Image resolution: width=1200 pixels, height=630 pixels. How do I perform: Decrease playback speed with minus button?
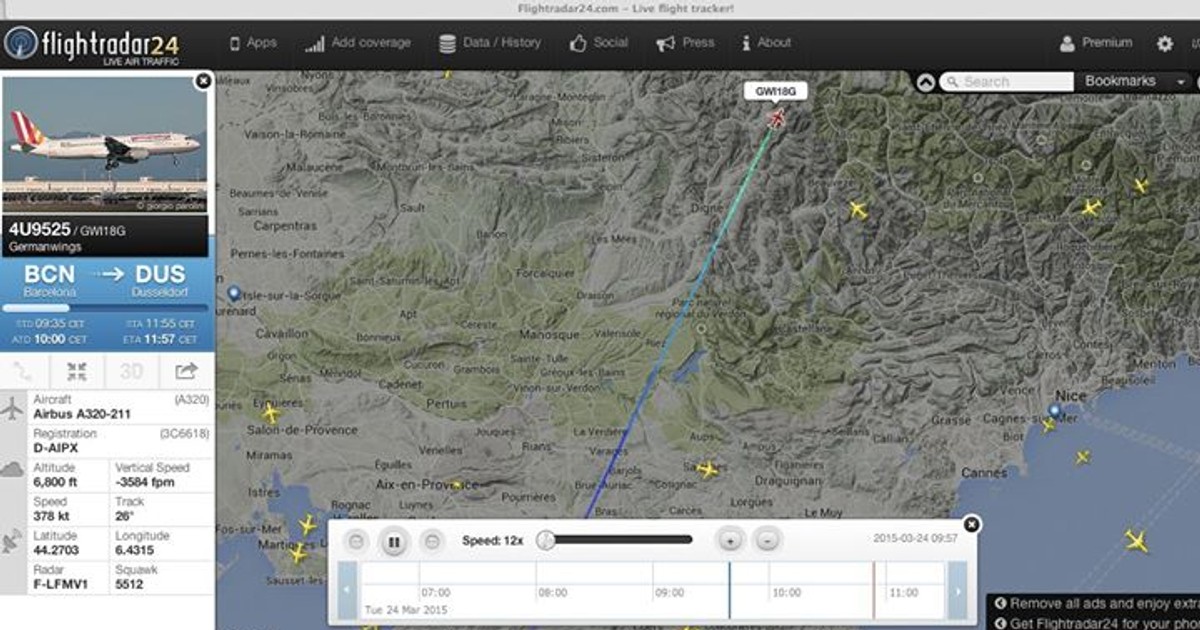767,540
